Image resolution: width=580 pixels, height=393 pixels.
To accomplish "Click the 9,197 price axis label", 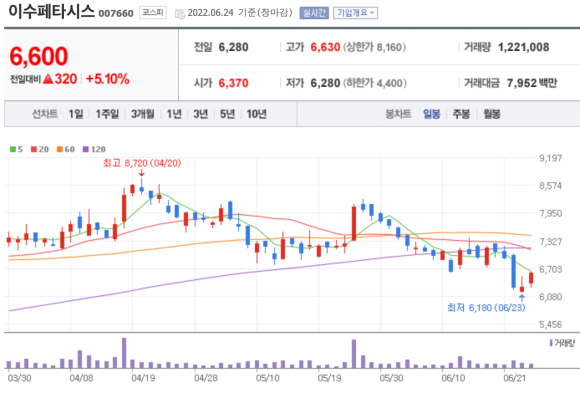I will [550, 158].
